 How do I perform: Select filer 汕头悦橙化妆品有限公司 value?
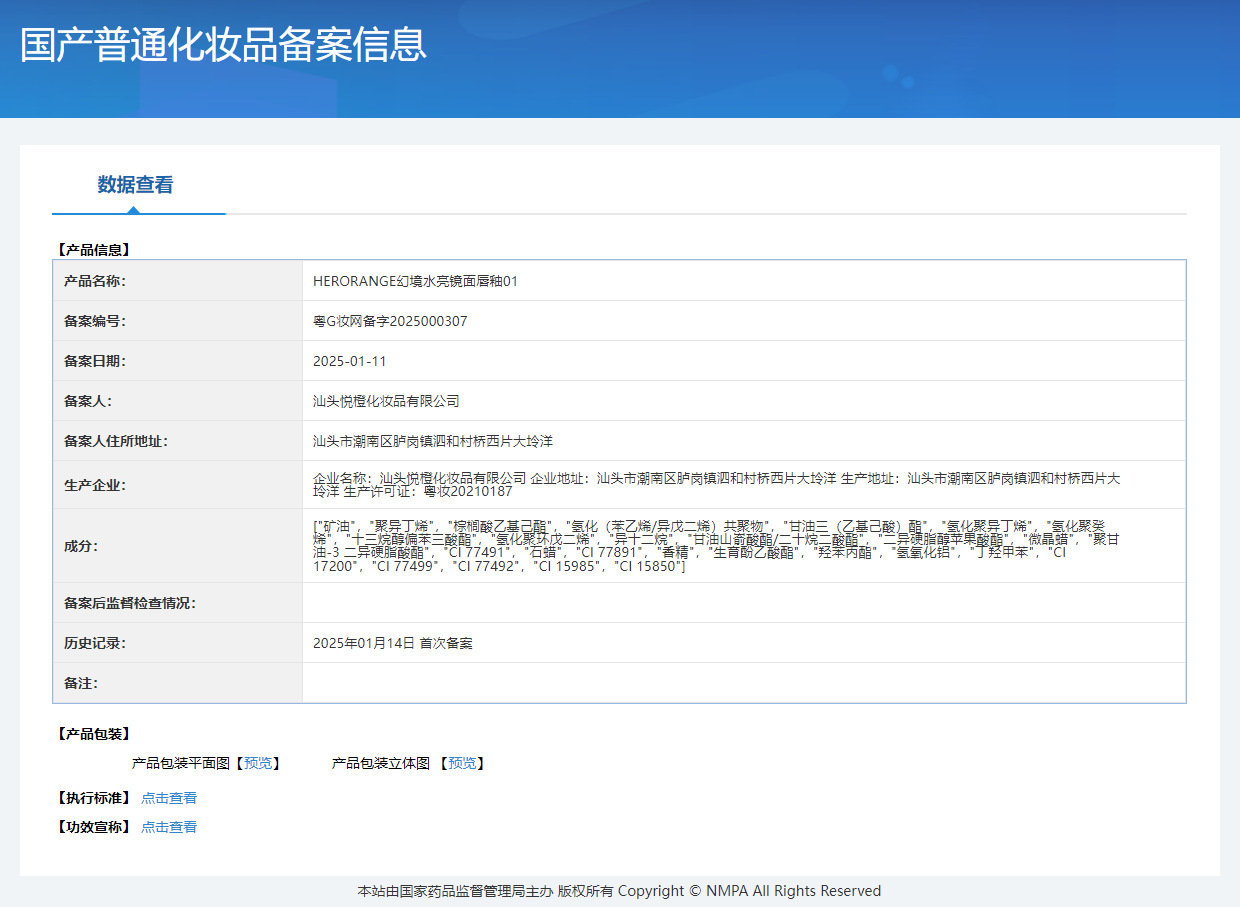point(386,401)
